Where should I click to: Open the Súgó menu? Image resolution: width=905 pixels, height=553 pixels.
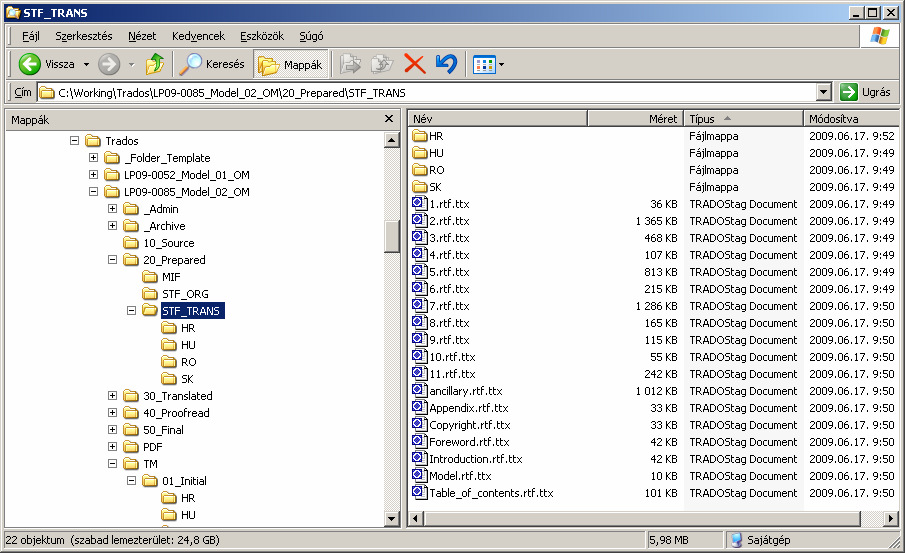tap(311, 36)
